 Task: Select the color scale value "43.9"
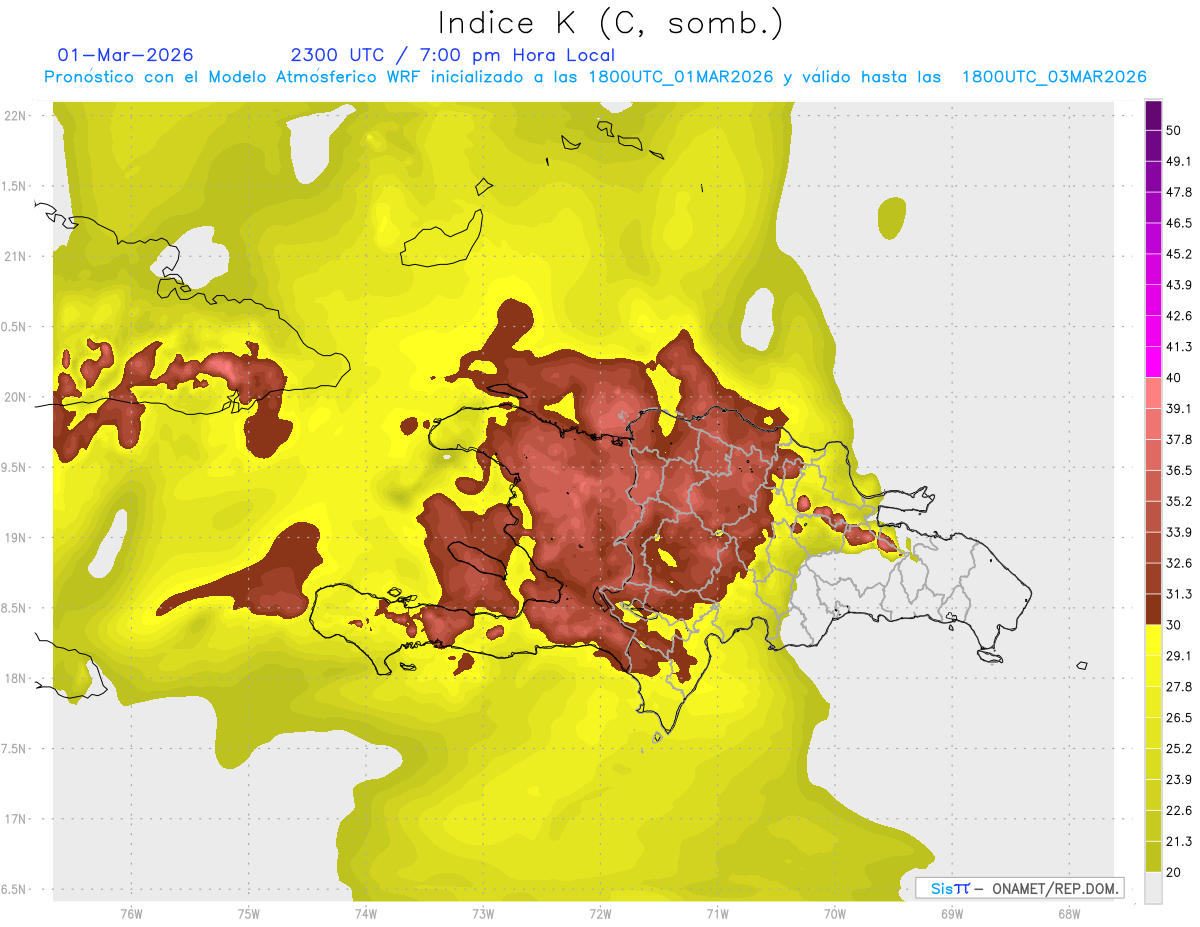coord(1179,285)
